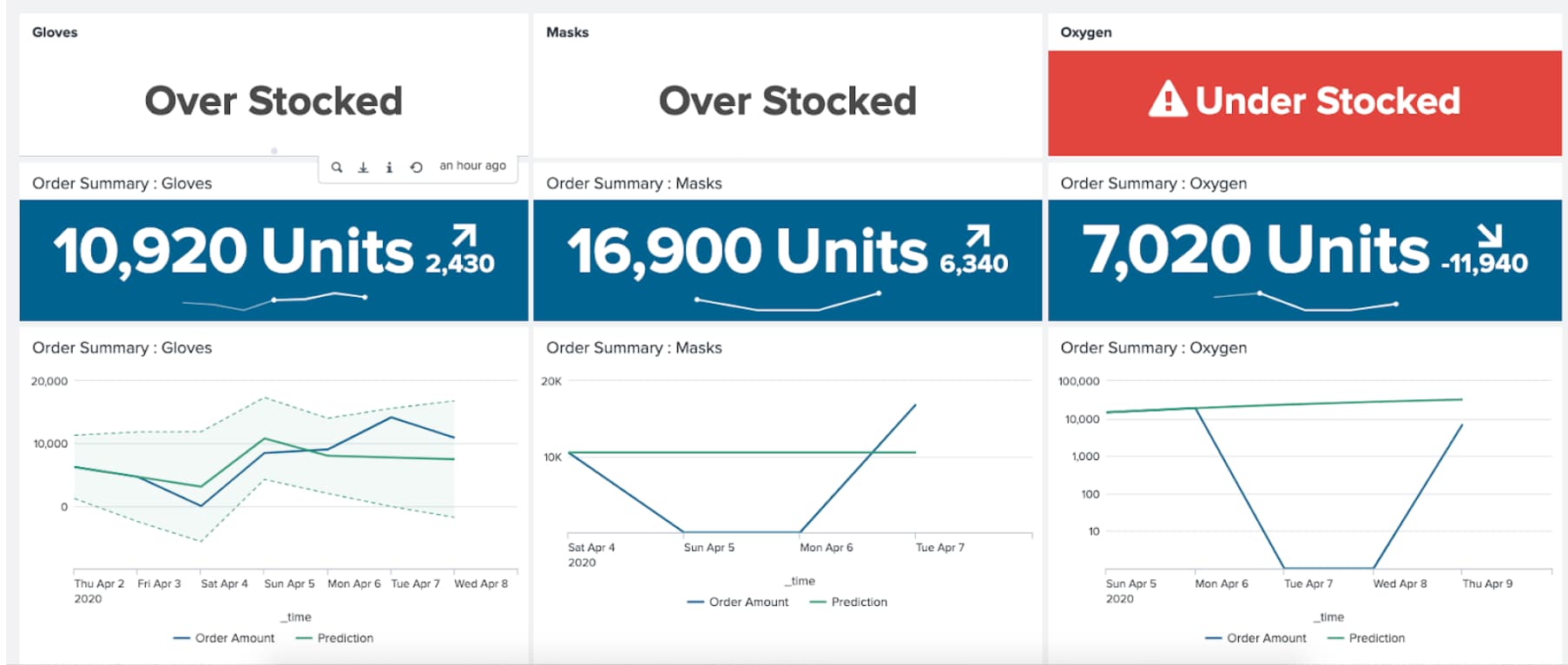Click the 20,000 y-axis label on Gloves chart
The width and height of the screenshot is (1568, 665).
[49, 381]
